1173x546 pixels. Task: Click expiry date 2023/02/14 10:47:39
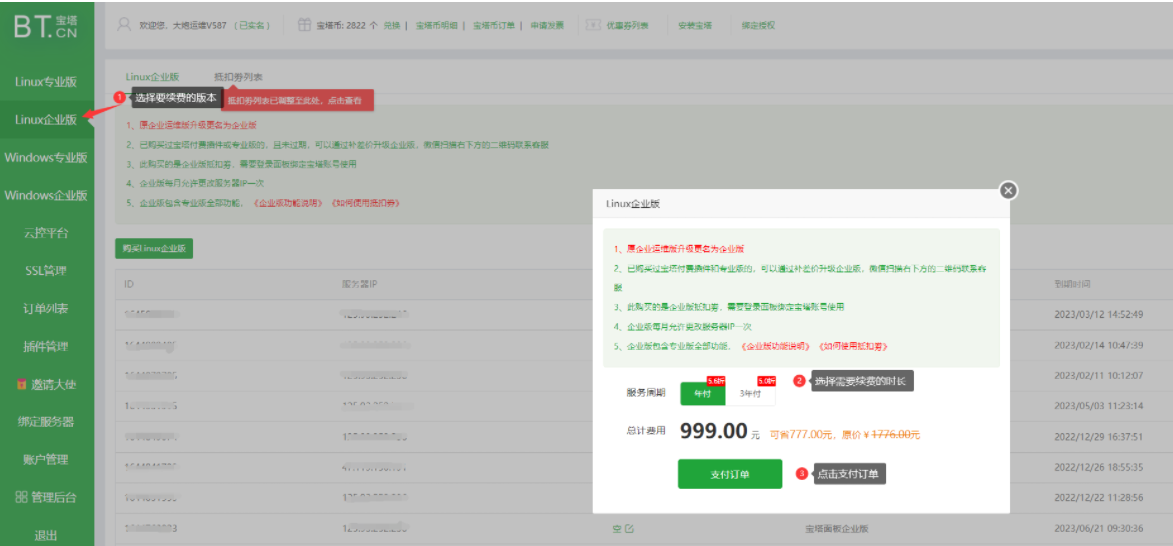click(x=1099, y=345)
